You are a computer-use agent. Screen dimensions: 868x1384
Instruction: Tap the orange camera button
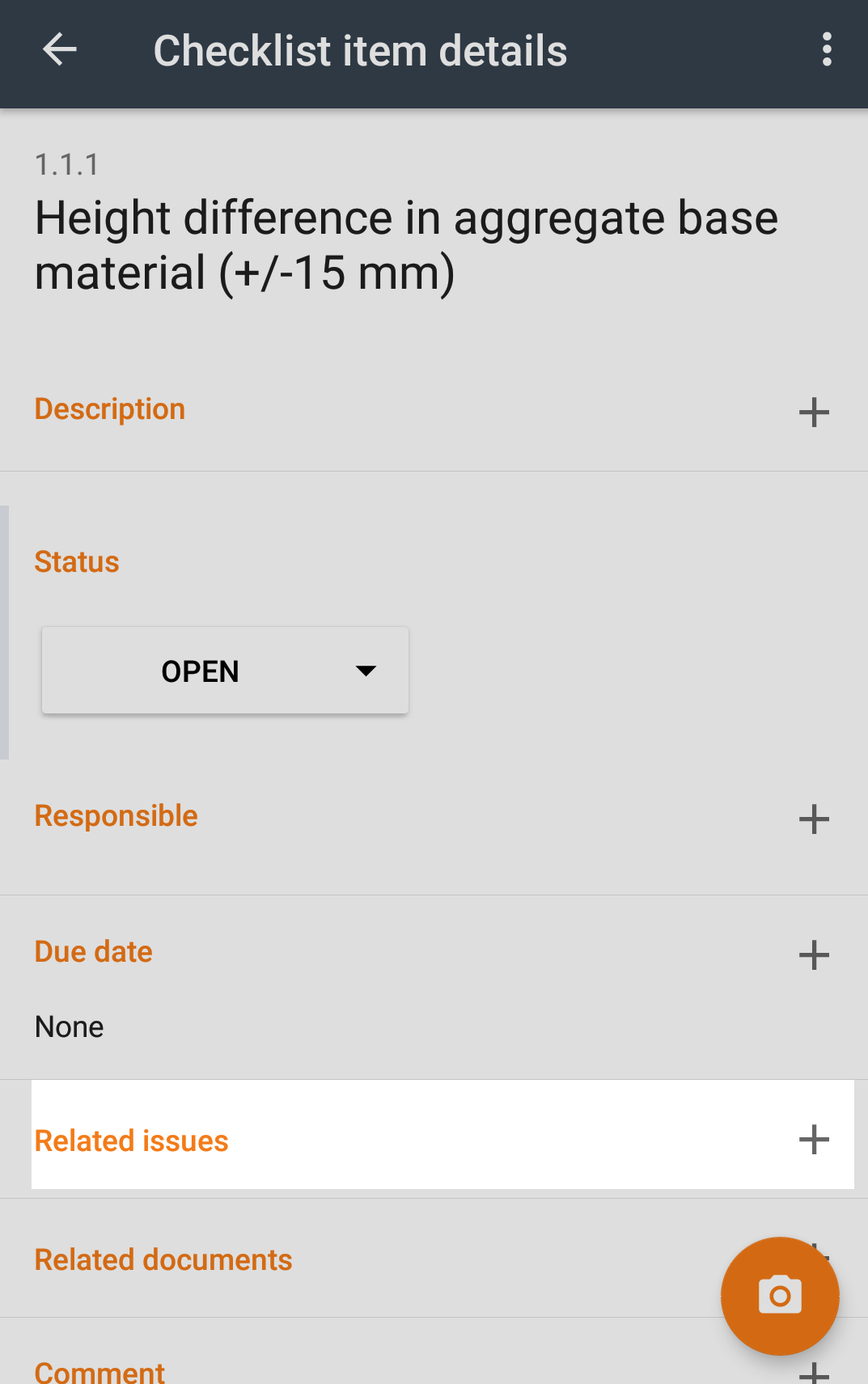780,1296
